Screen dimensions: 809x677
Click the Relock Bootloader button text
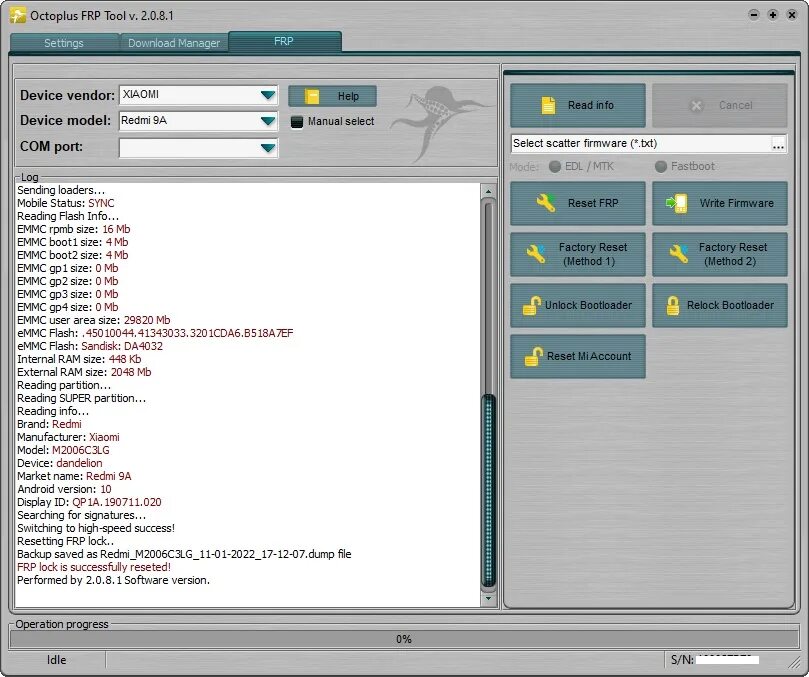730,305
